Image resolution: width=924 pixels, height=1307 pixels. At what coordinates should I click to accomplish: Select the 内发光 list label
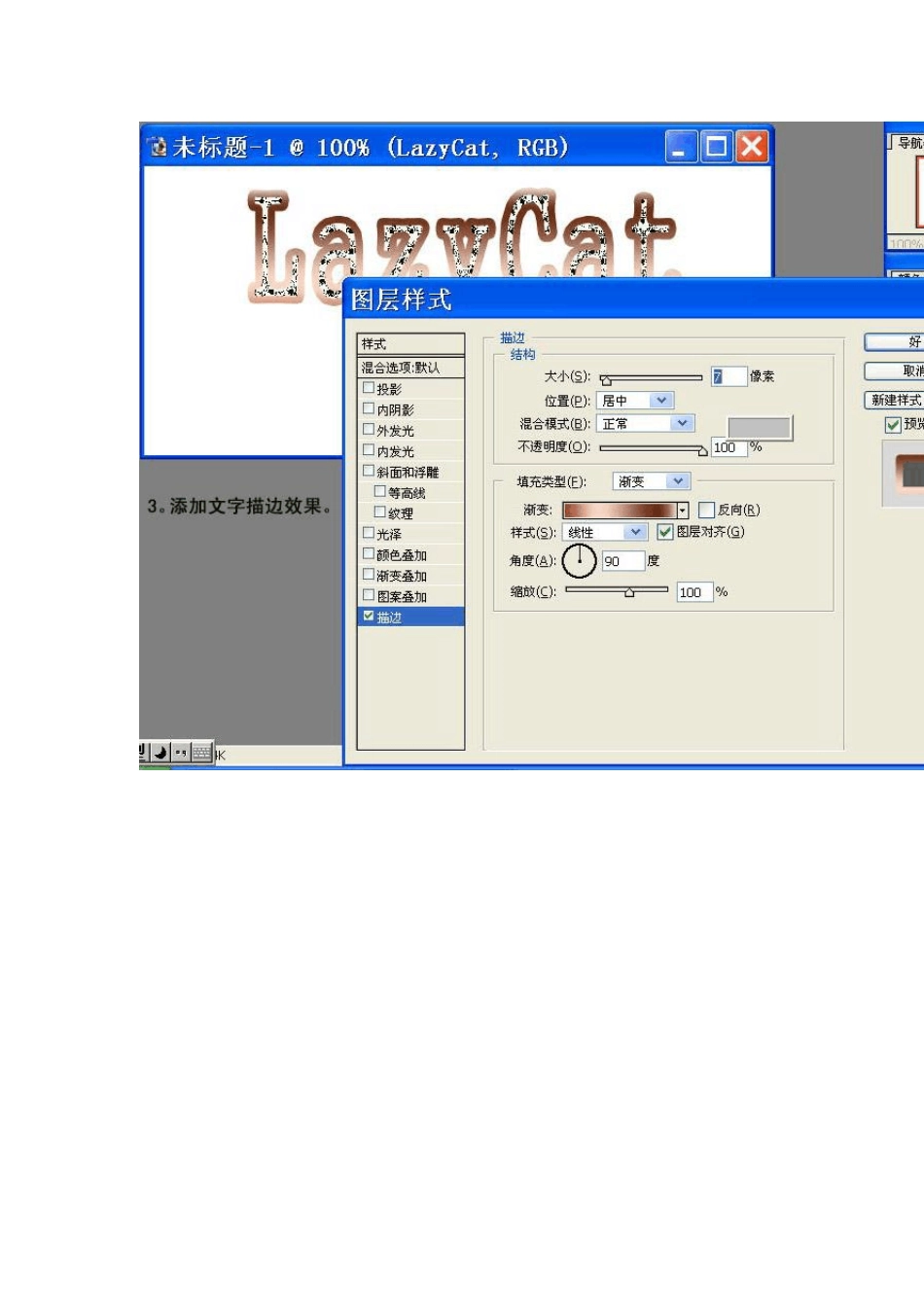pos(396,451)
